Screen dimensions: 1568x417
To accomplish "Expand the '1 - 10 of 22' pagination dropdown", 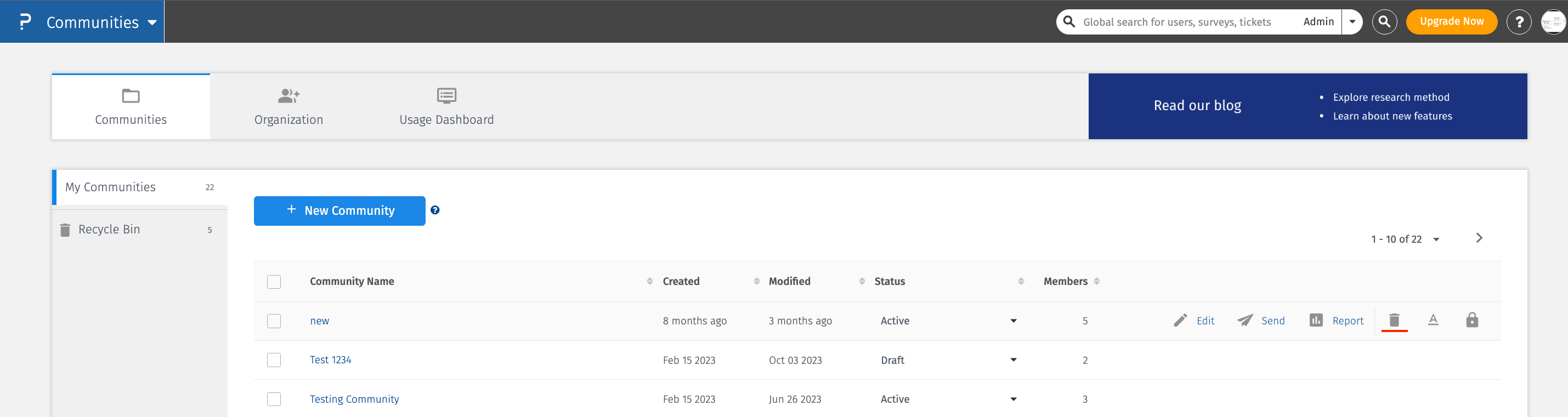I will 1435,239.
